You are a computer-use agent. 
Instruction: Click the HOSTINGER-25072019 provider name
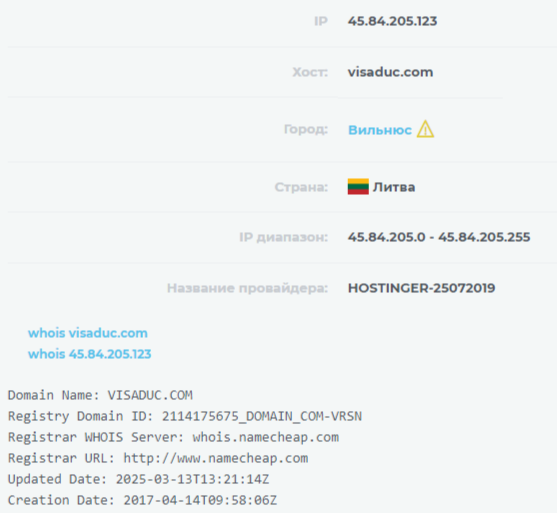(421, 288)
